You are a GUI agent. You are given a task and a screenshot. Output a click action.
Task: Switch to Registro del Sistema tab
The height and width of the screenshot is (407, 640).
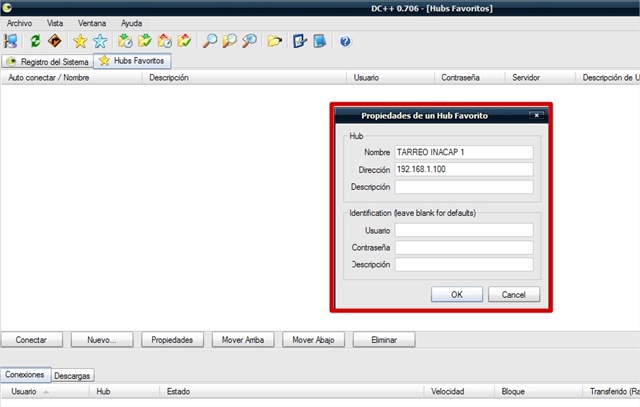(47, 62)
